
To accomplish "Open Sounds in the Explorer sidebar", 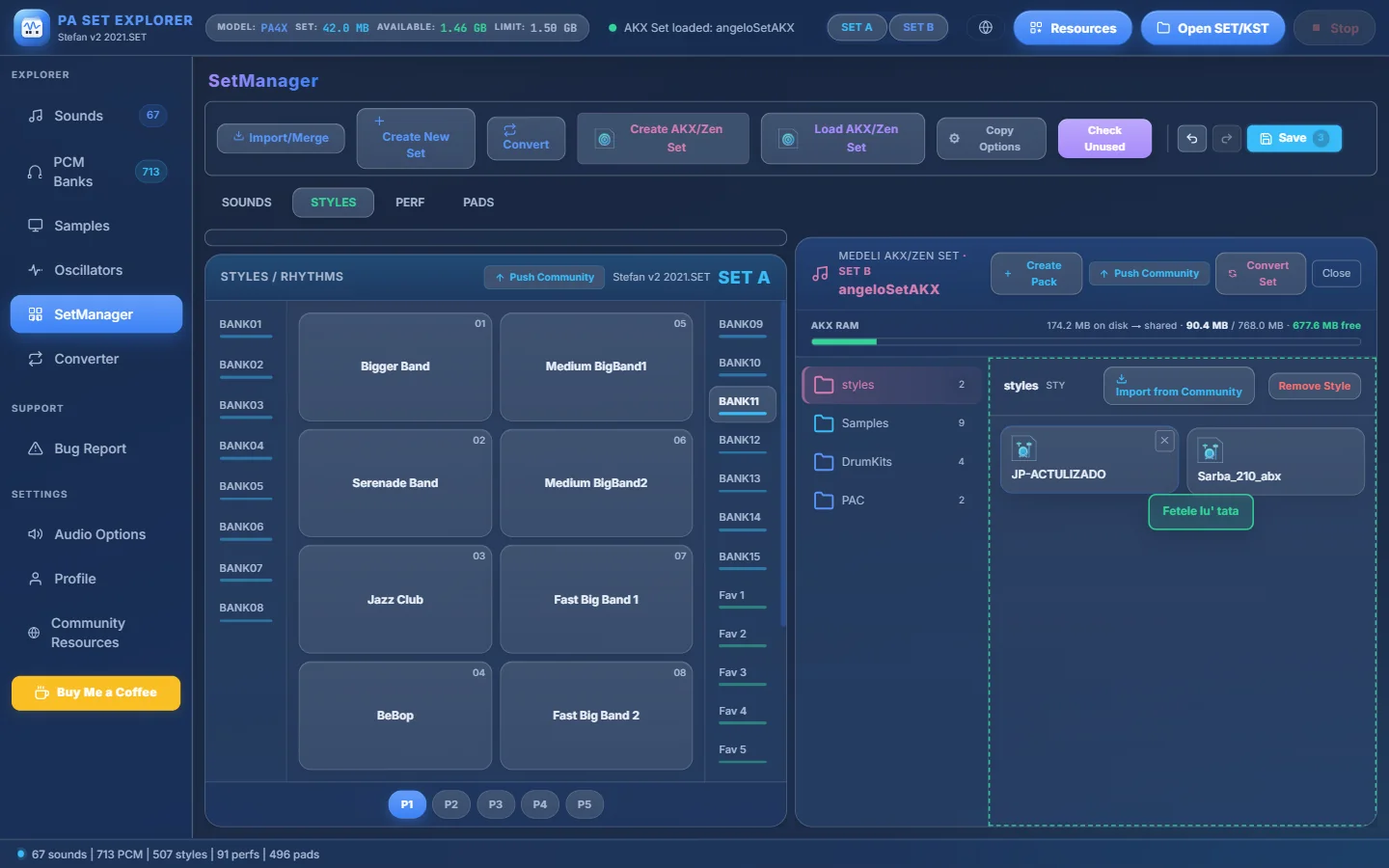I will pos(96,116).
